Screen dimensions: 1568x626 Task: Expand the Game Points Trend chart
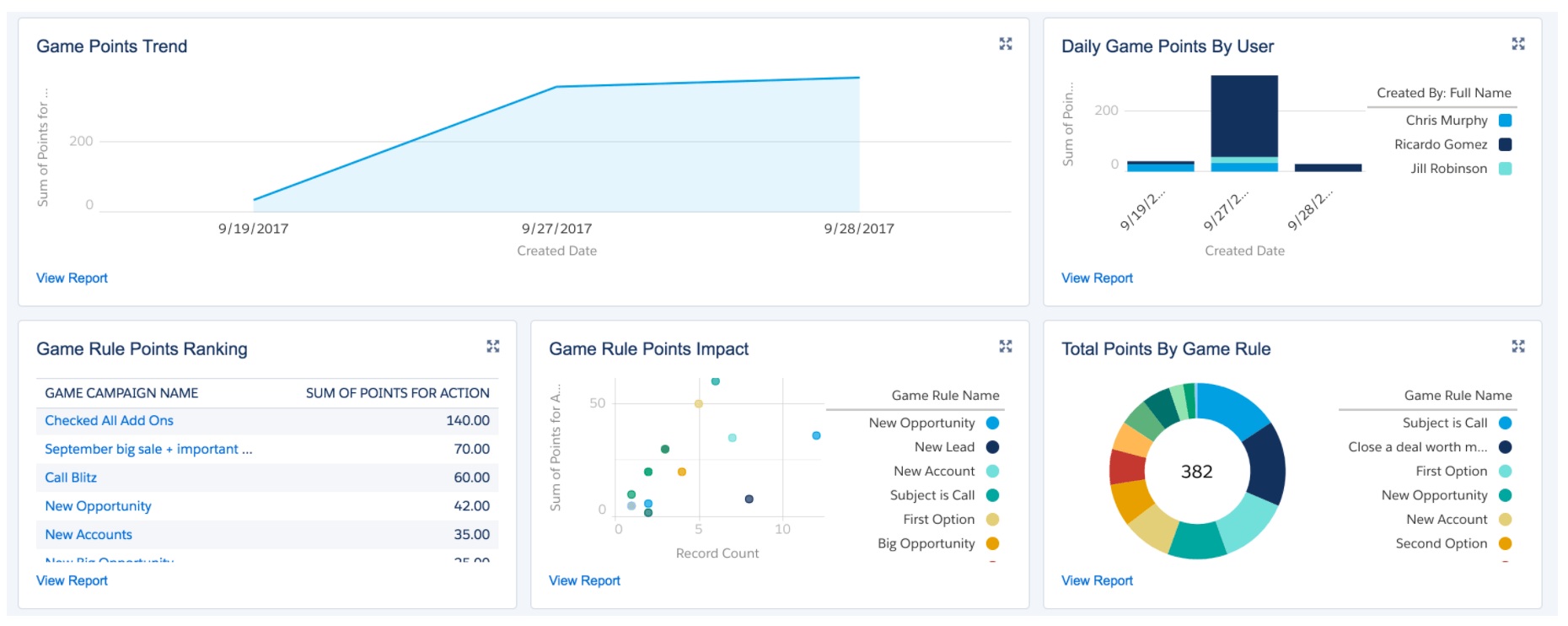click(x=1005, y=44)
